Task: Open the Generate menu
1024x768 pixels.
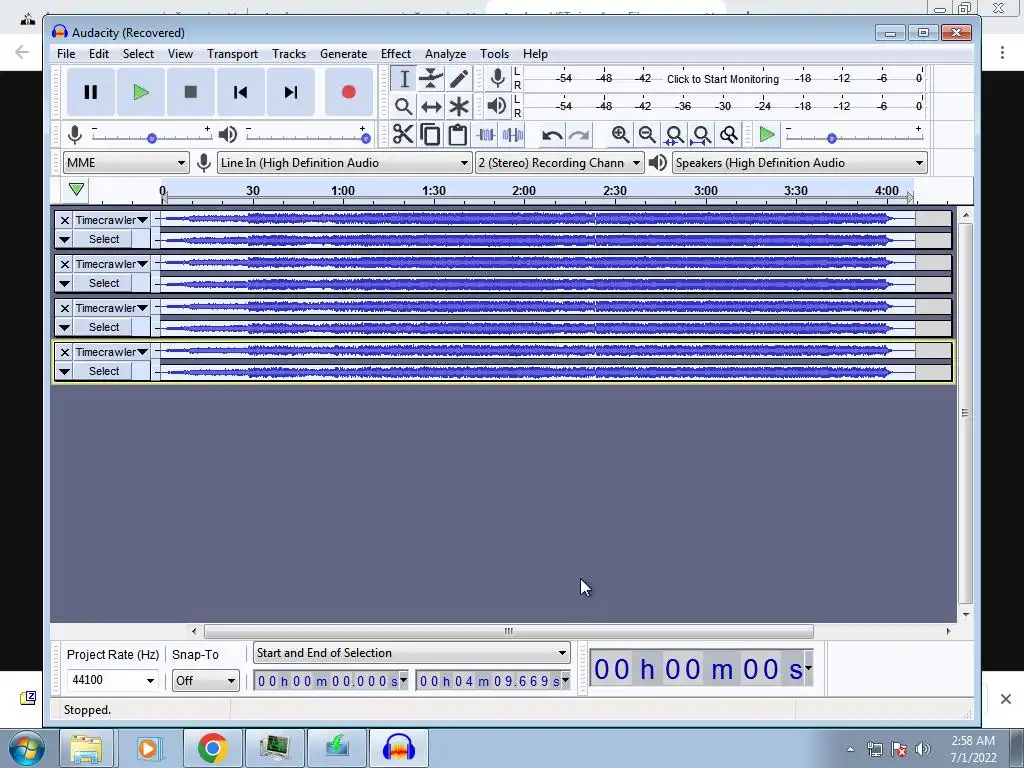Action: point(344,54)
